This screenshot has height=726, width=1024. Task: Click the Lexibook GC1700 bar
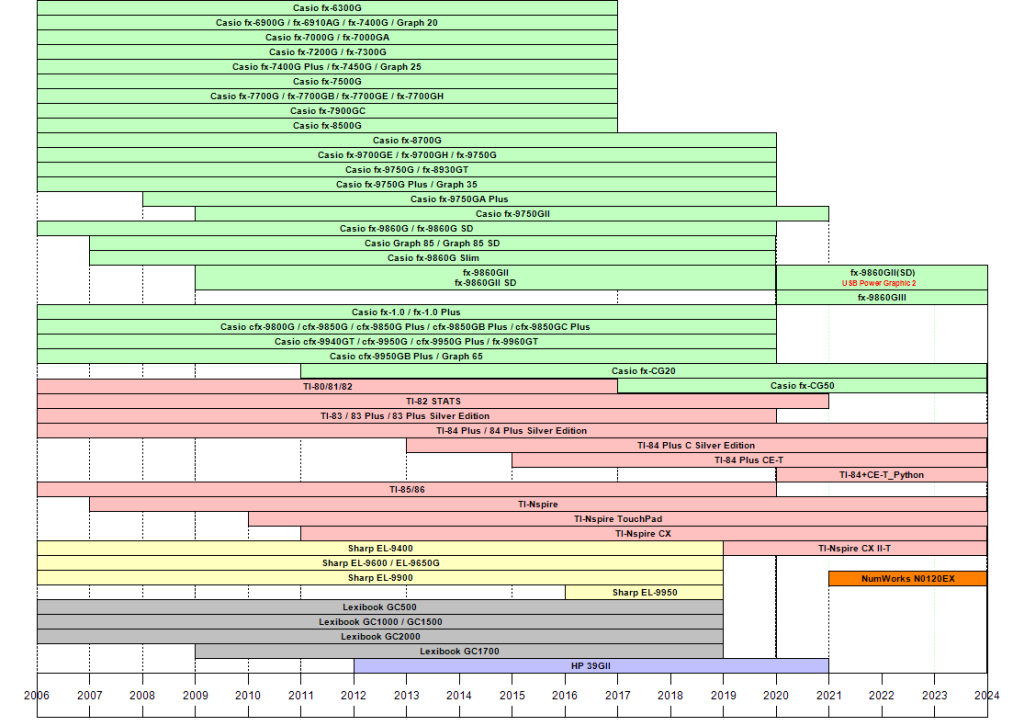click(x=459, y=651)
